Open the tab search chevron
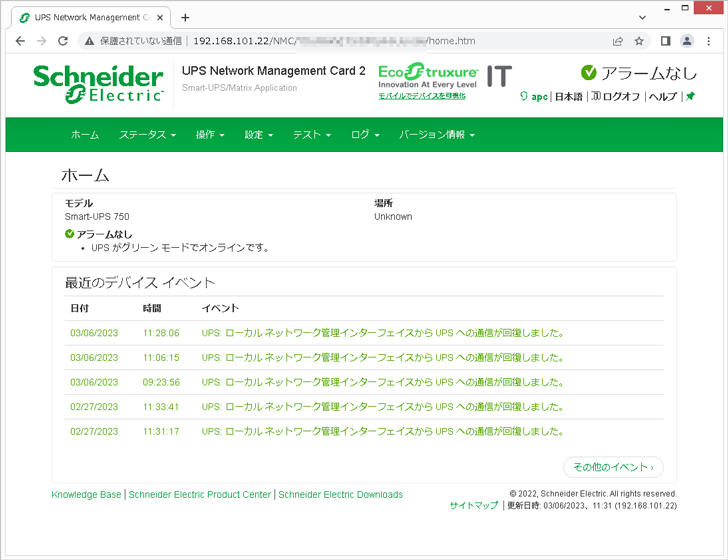The height and width of the screenshot is (560, 728). 642,18
